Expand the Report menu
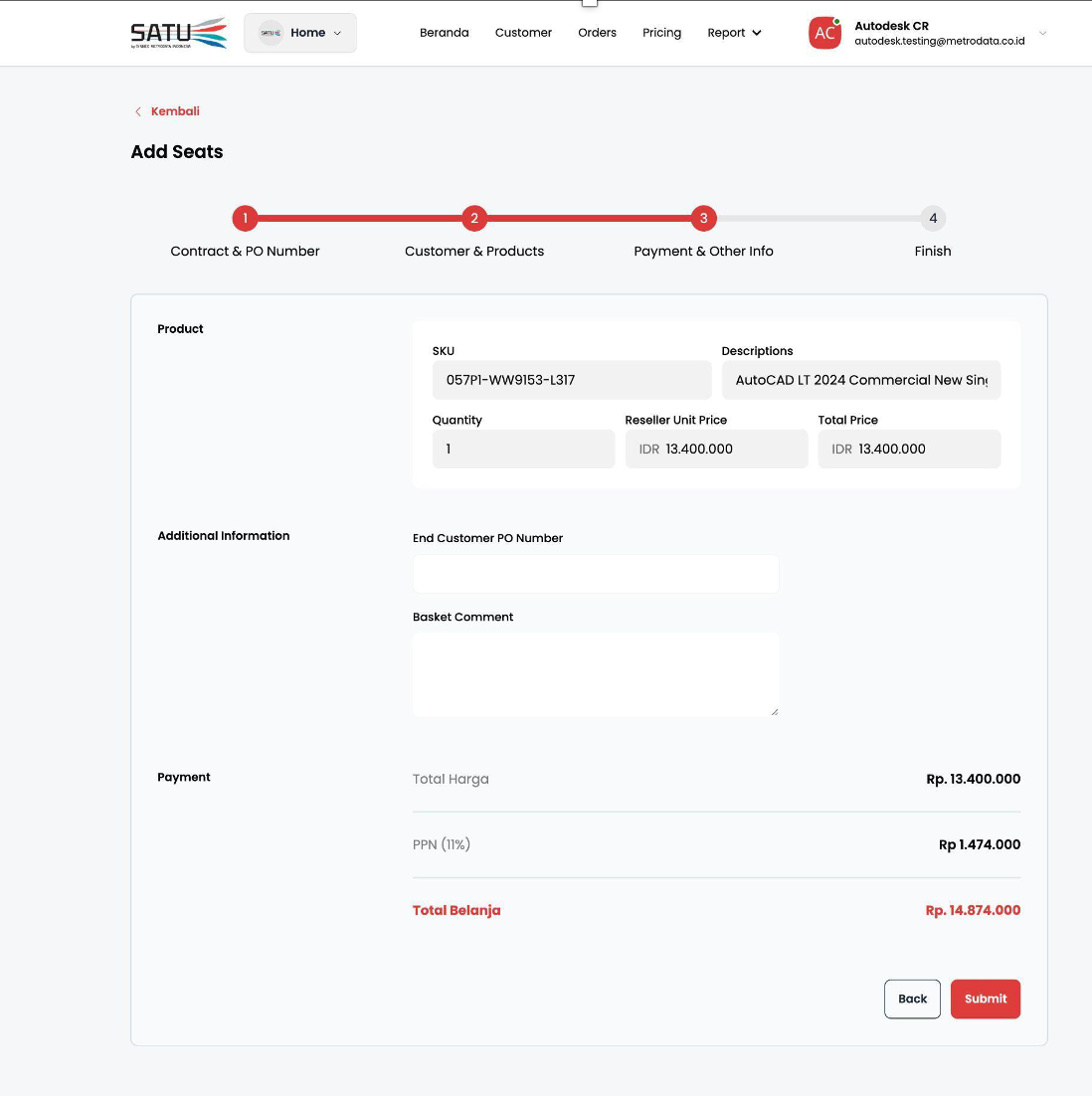 click(x=734, y=33)
